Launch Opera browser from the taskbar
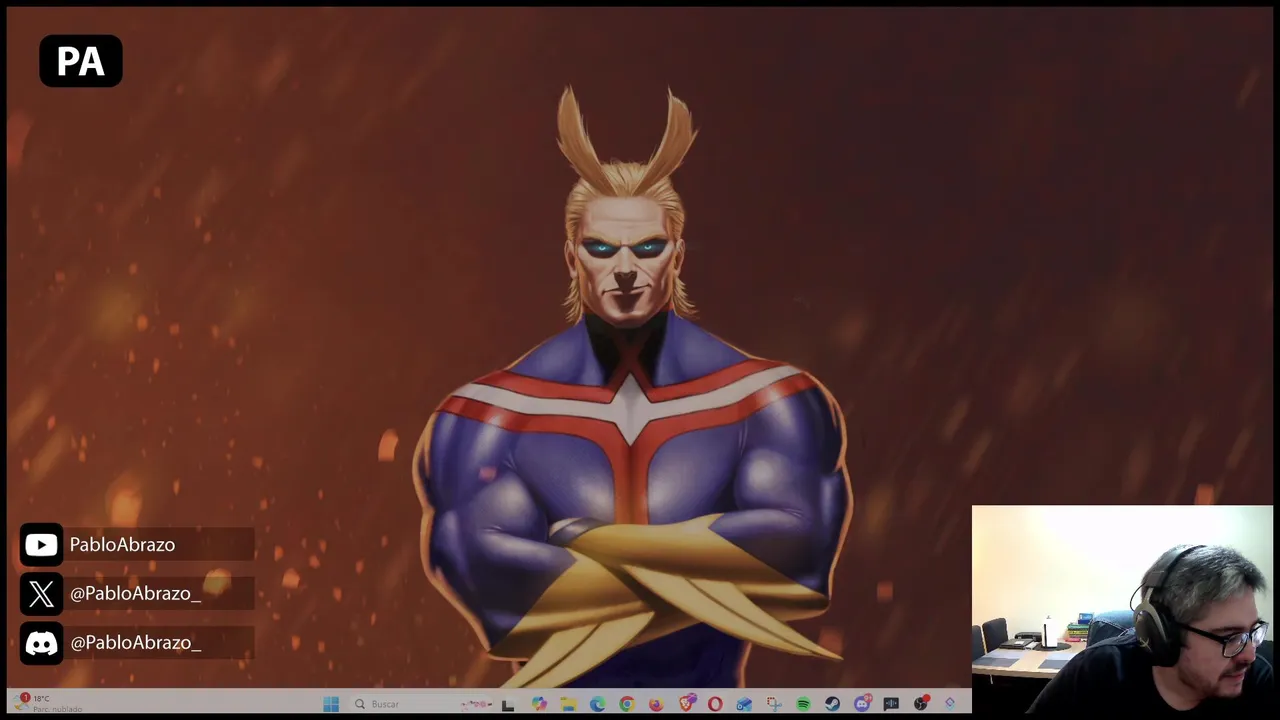This screenshot has width=1280, height=720. click(x=715, y=704)
